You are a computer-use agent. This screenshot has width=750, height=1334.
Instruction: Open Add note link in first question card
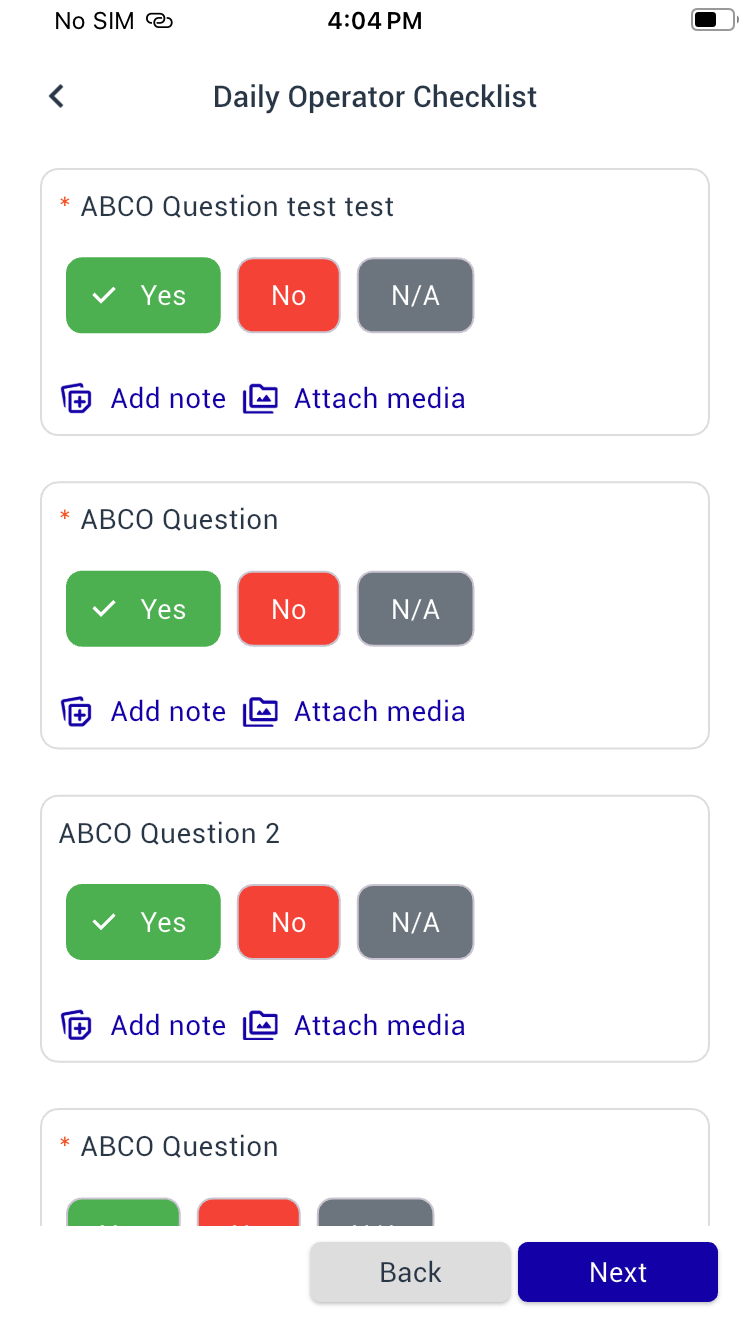[168, 399]
